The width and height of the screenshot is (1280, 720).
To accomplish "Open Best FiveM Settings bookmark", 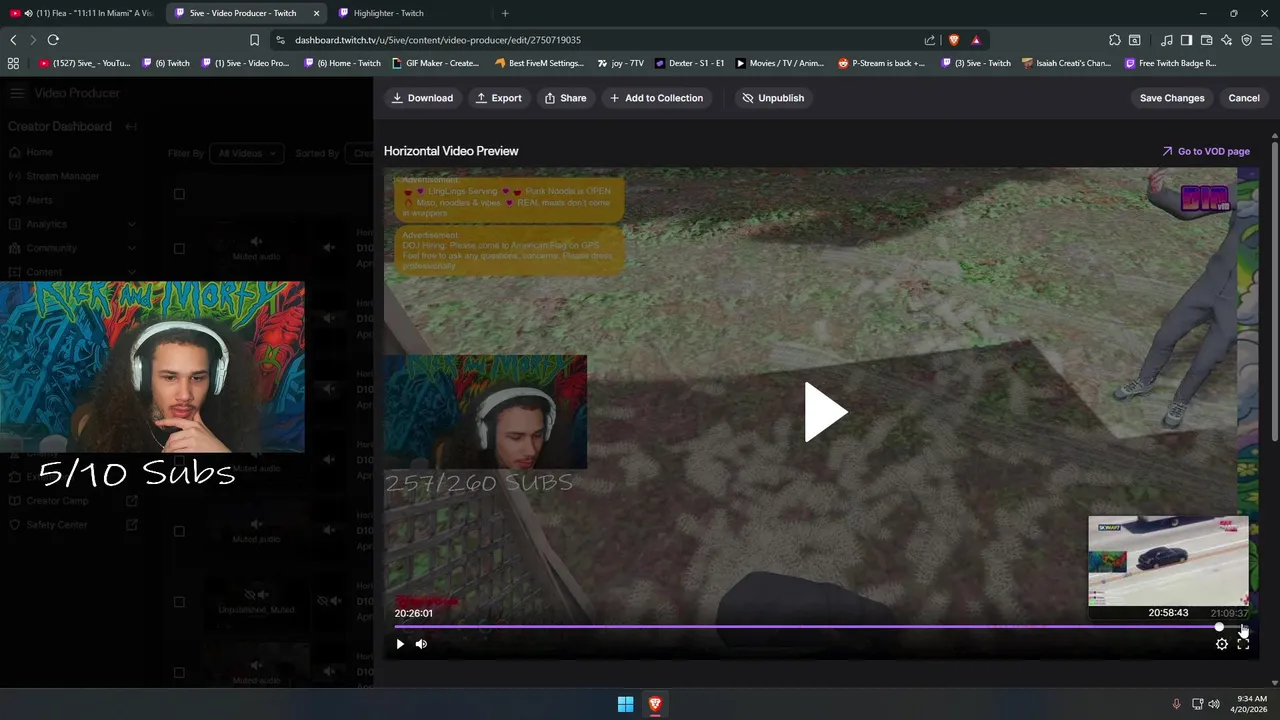I will click(539, 63).
